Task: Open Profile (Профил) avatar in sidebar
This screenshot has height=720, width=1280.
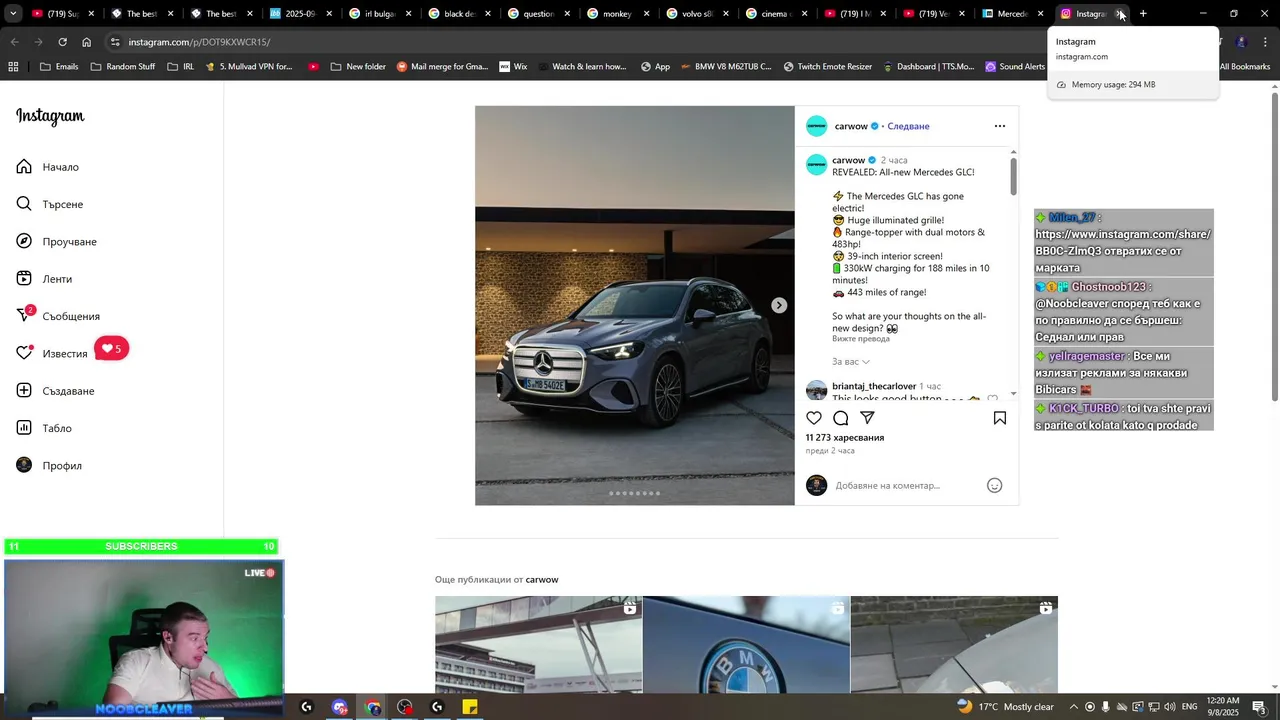Action: click(x=24, y=465)
